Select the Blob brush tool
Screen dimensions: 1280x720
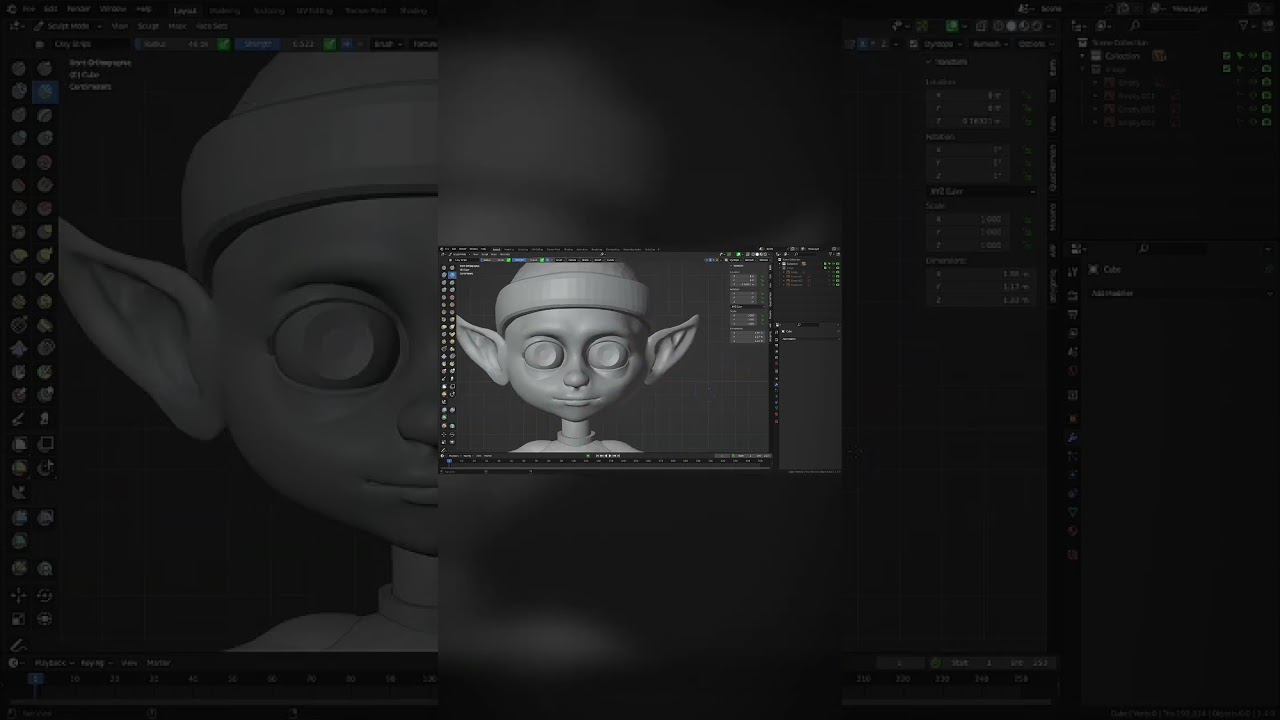point(45,138)
